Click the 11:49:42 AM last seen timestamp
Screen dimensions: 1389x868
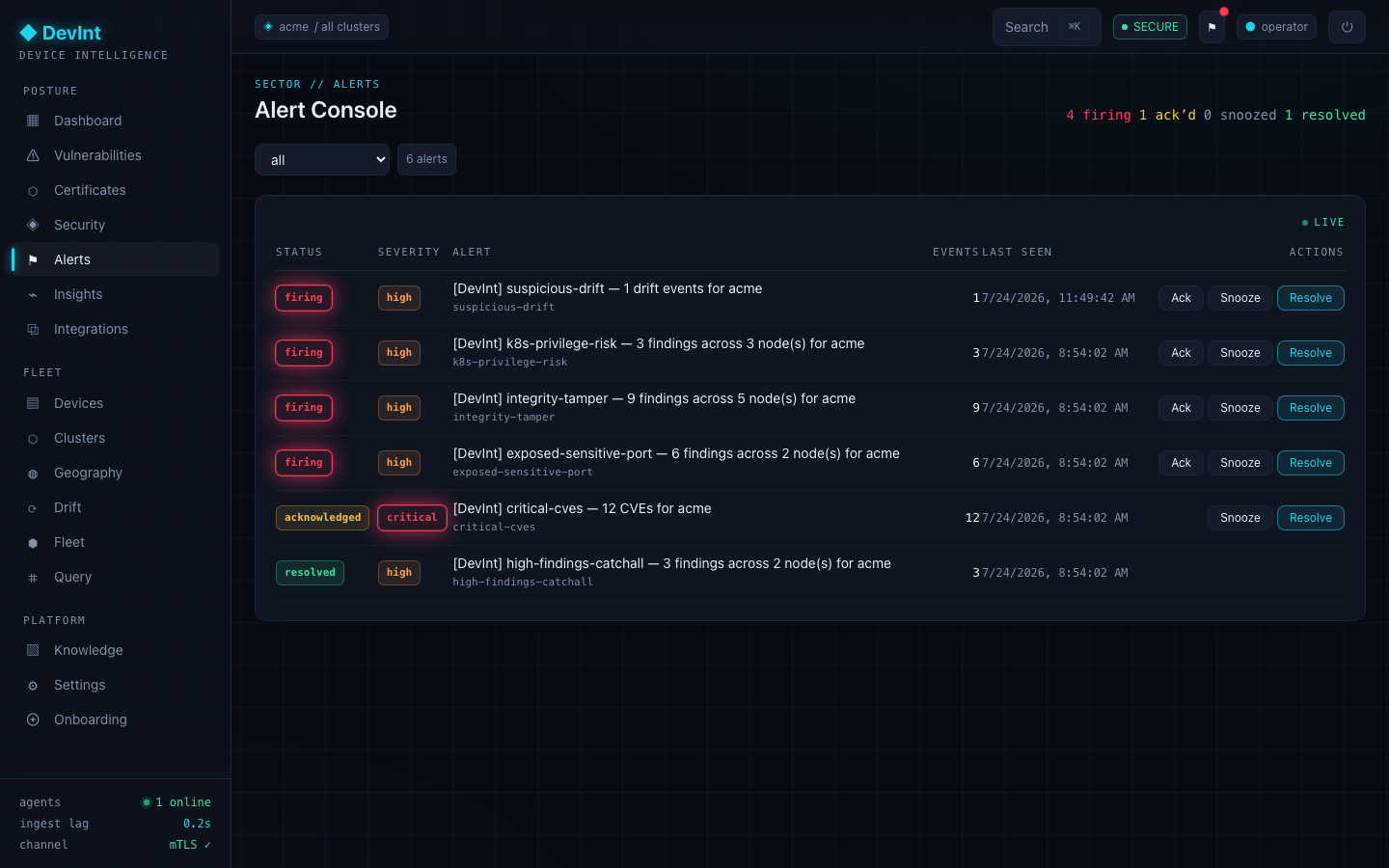[1058, 298]
